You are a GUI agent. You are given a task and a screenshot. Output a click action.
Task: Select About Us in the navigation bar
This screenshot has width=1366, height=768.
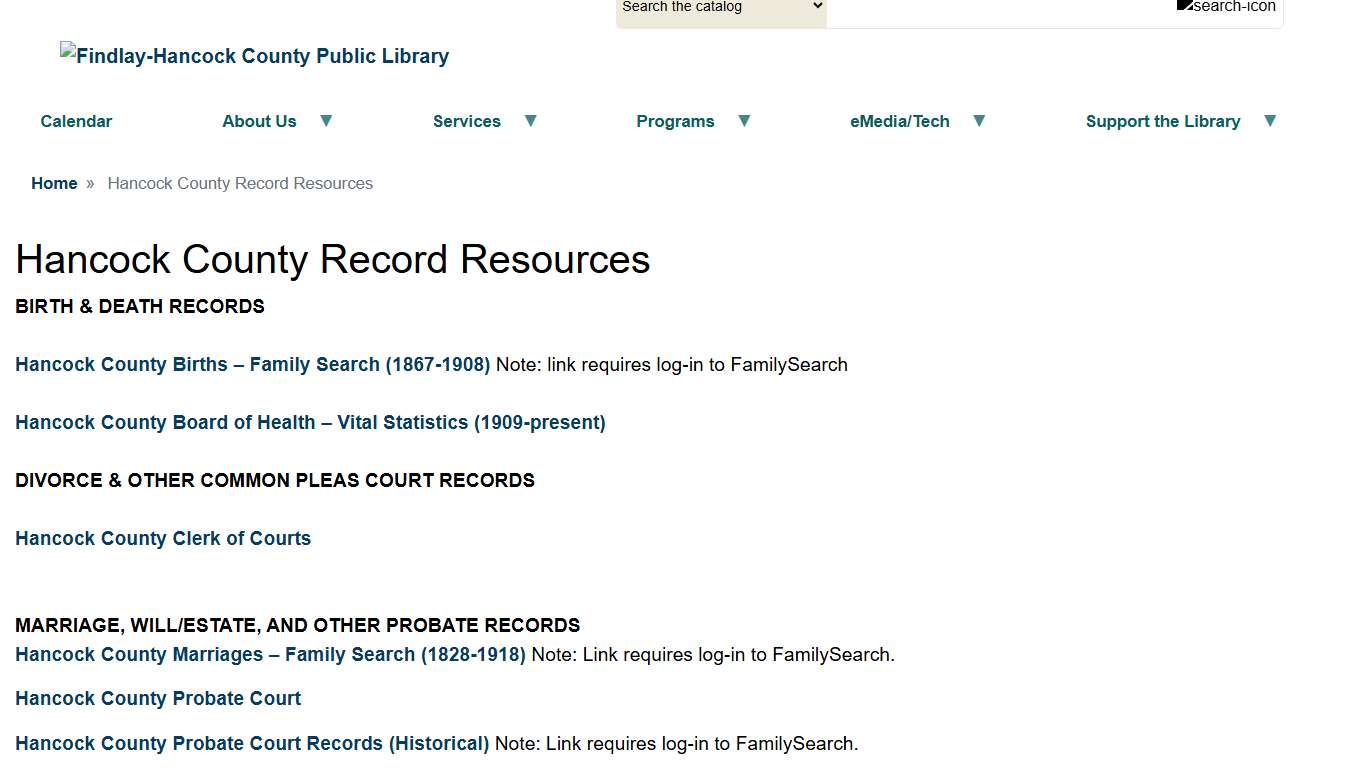tap(259, 120)
